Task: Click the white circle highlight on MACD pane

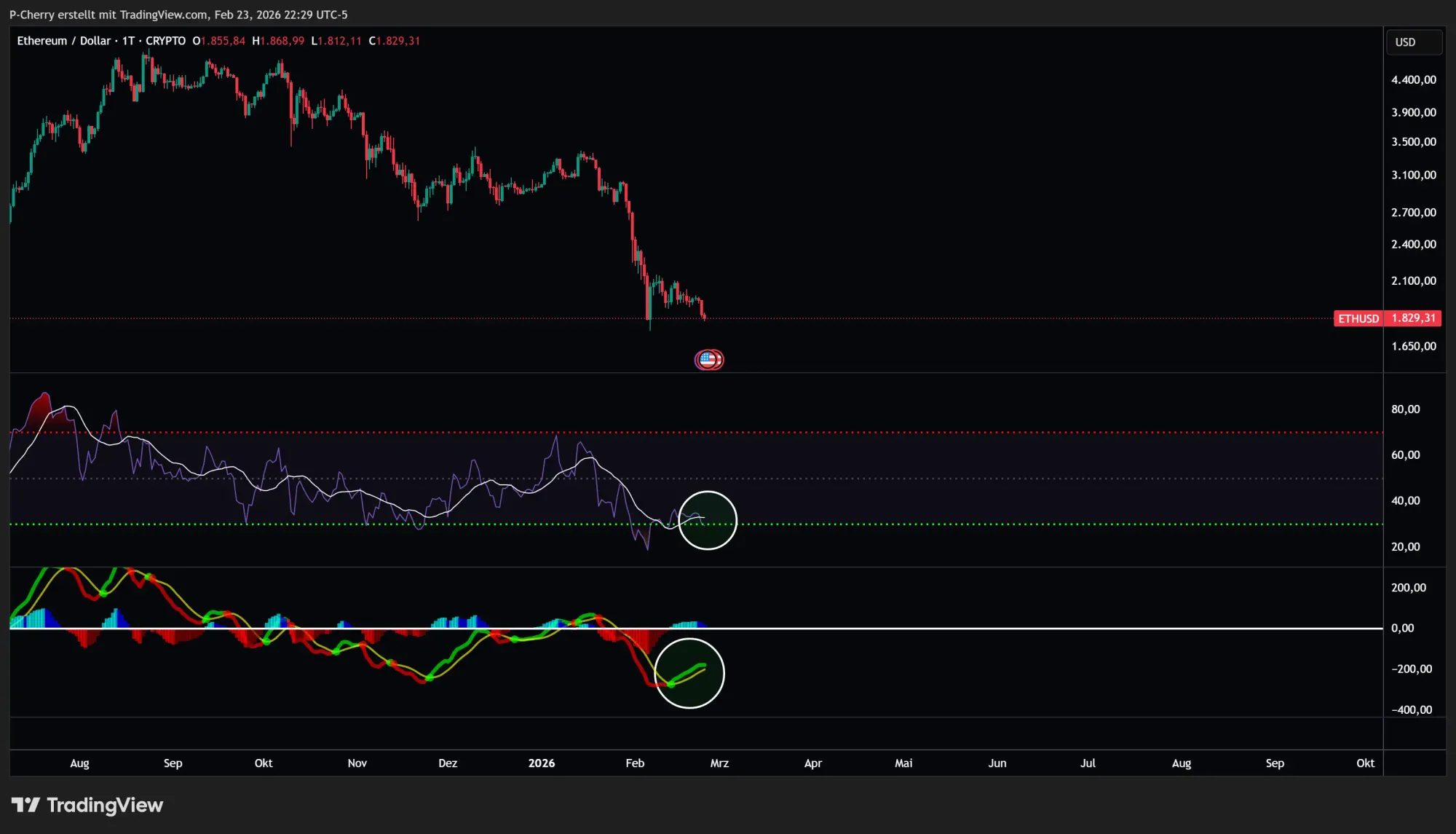Action: point(690,672)
